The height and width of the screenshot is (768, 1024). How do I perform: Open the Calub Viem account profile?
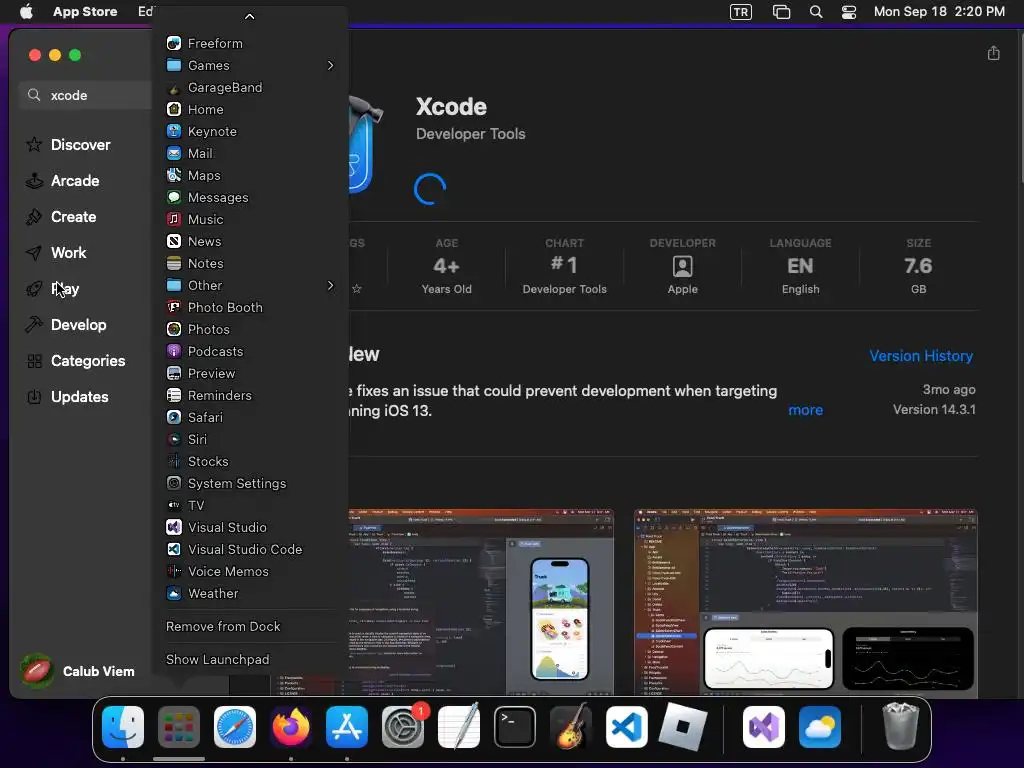click(77, 671)
